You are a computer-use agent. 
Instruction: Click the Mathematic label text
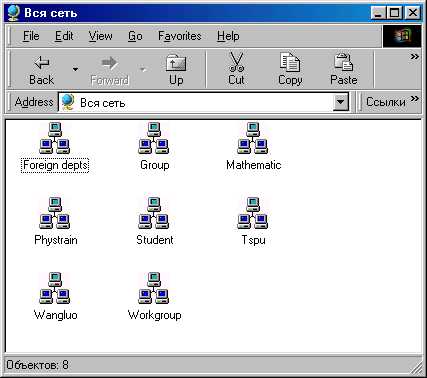click(254, 165)
